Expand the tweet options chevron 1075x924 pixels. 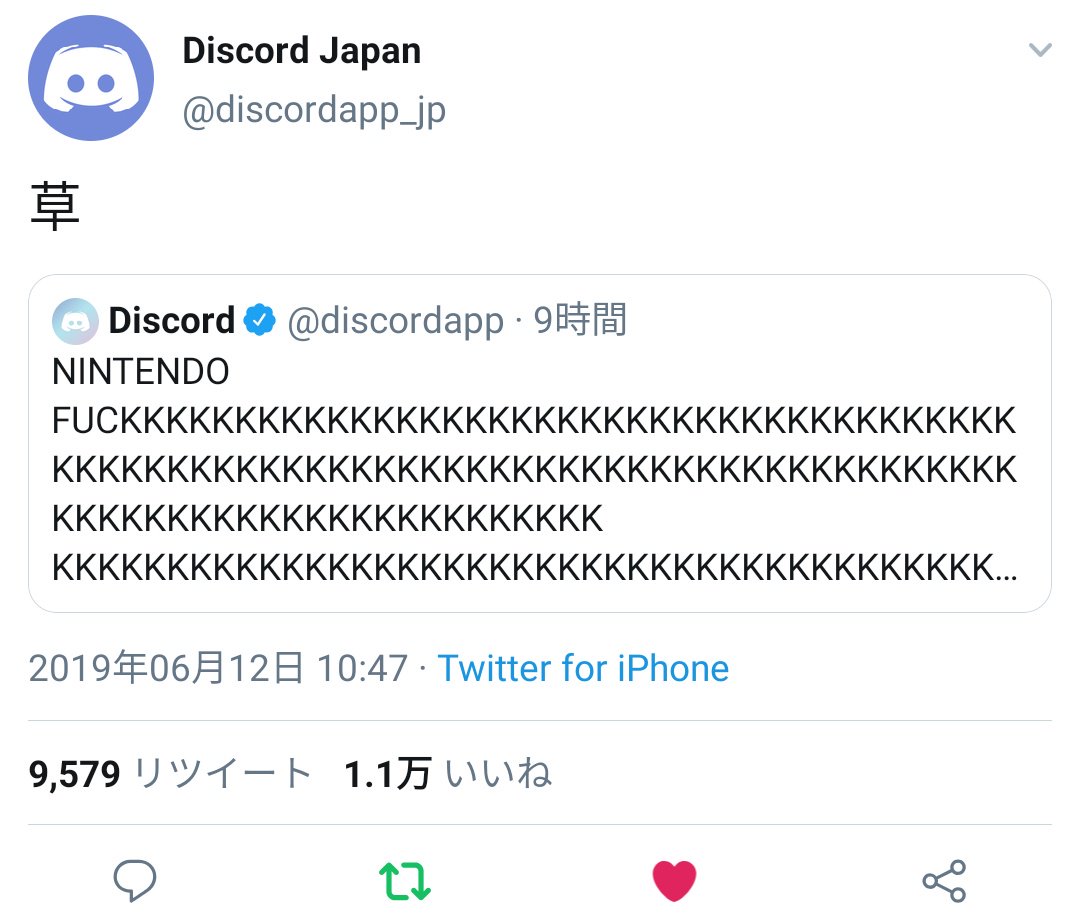tap(1040, 49)
